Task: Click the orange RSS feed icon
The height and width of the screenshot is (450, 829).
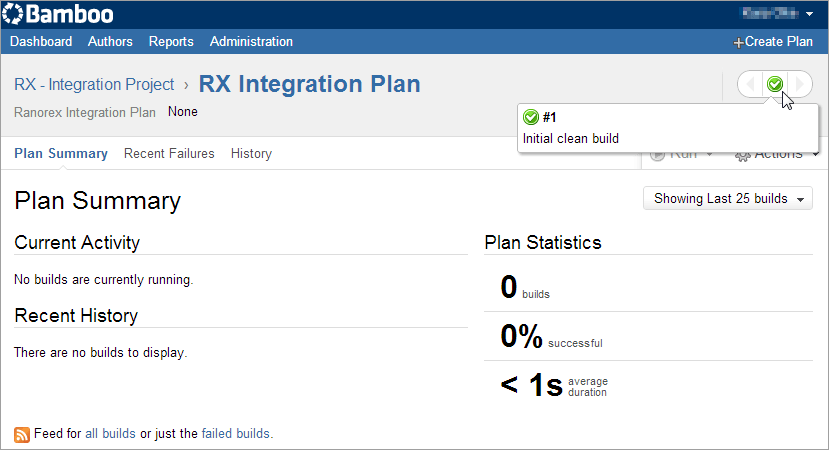Action: pos(22,435)
